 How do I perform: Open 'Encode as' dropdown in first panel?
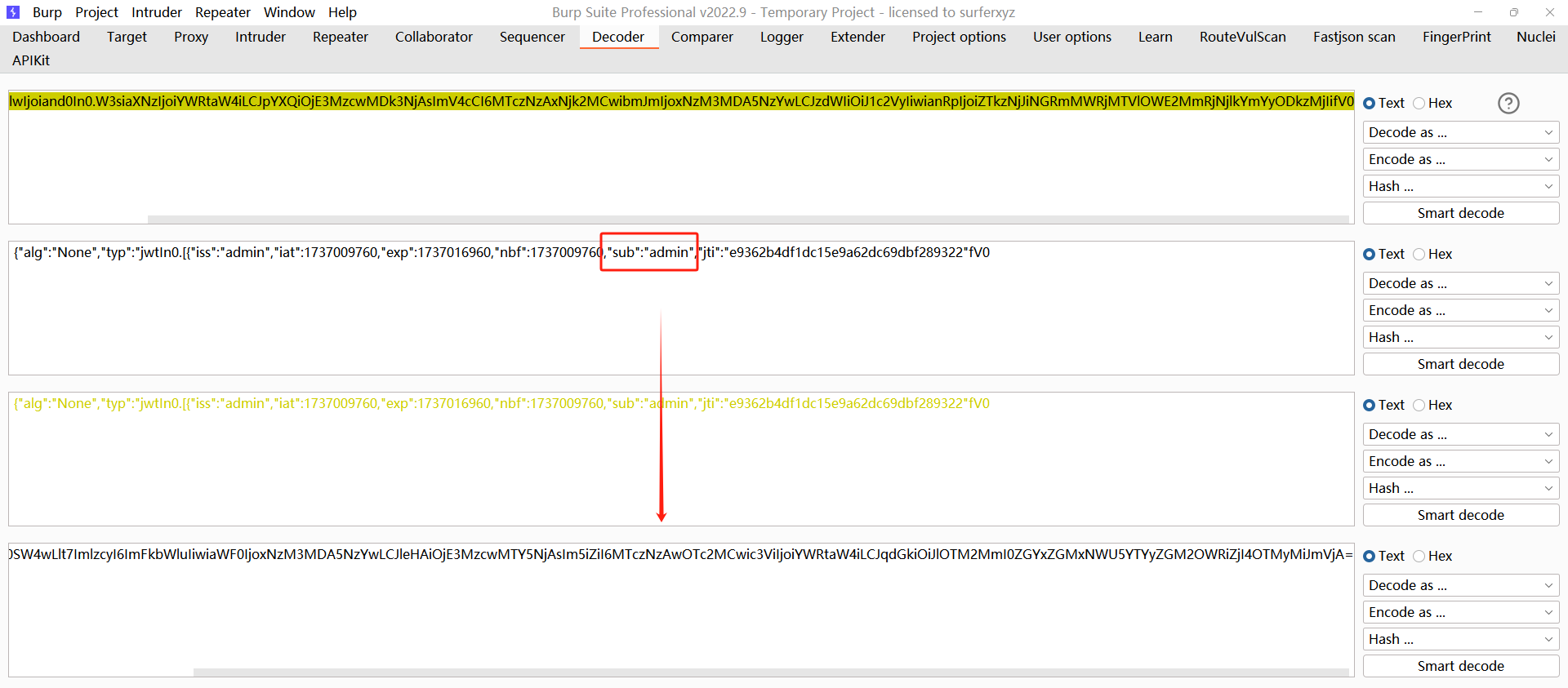coord(1461,159)
